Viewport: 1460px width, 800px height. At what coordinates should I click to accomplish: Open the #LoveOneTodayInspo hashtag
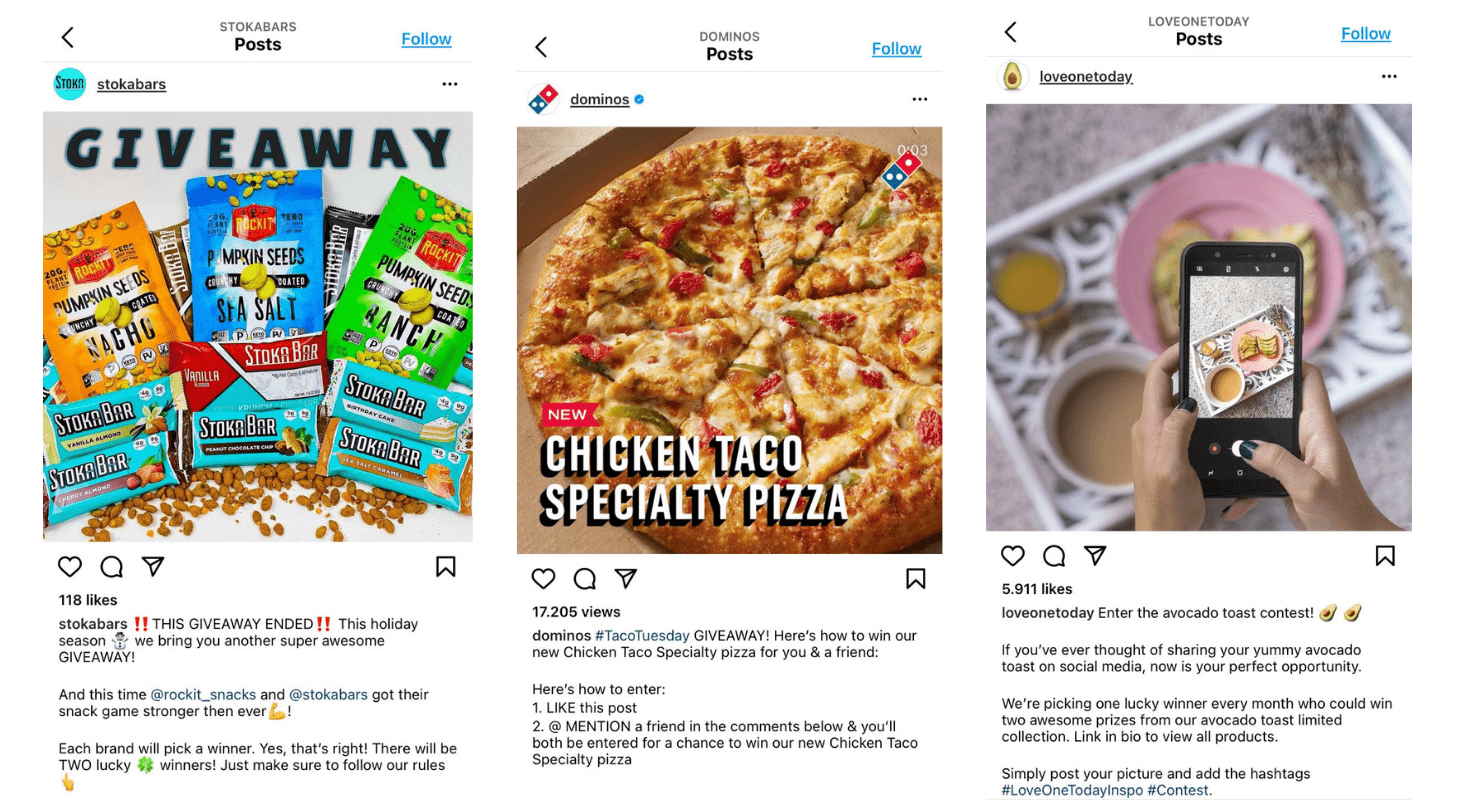pos(1072,790)
